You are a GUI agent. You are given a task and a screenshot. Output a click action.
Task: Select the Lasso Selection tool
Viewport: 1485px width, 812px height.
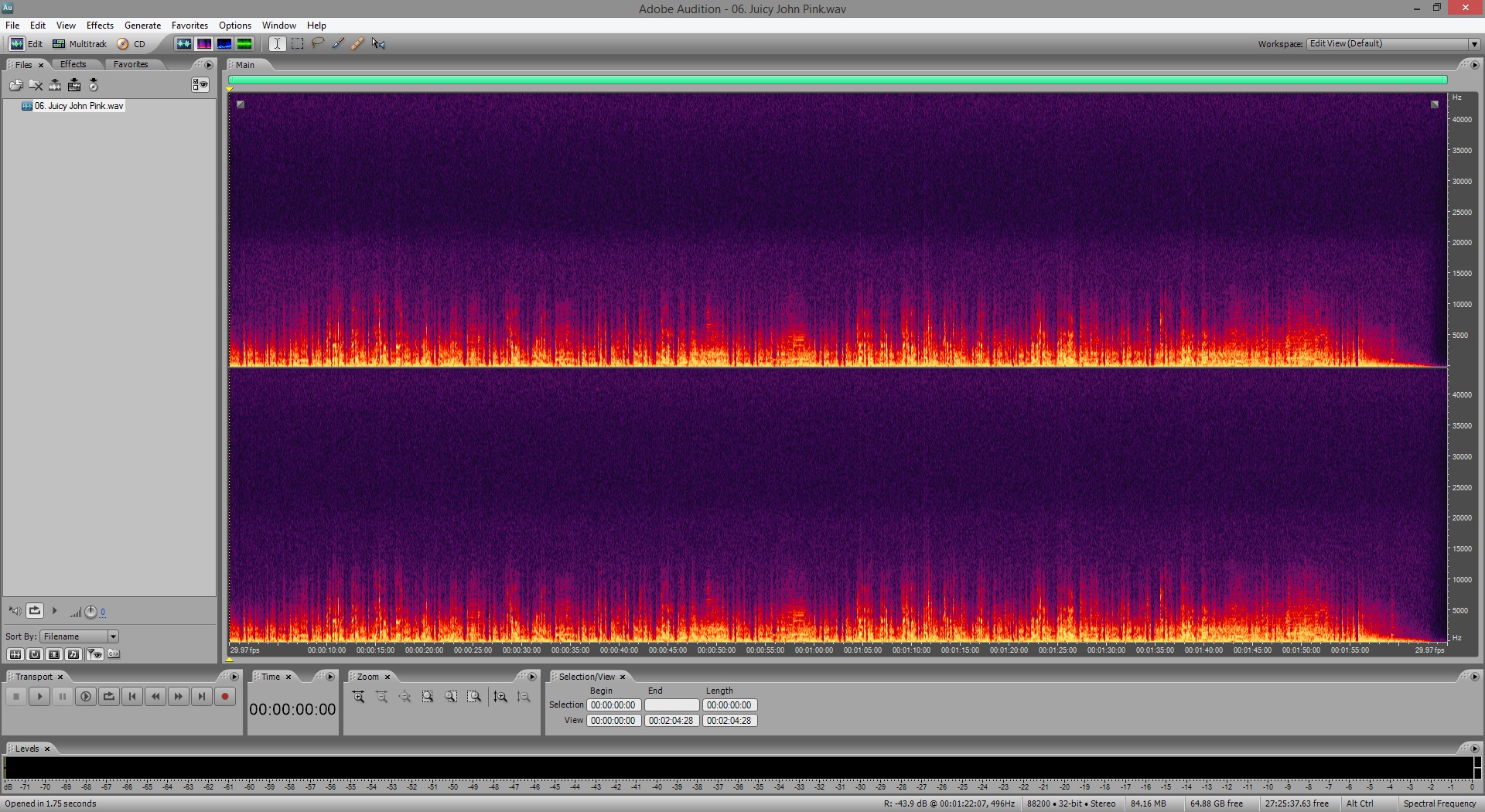pos(318,44)
